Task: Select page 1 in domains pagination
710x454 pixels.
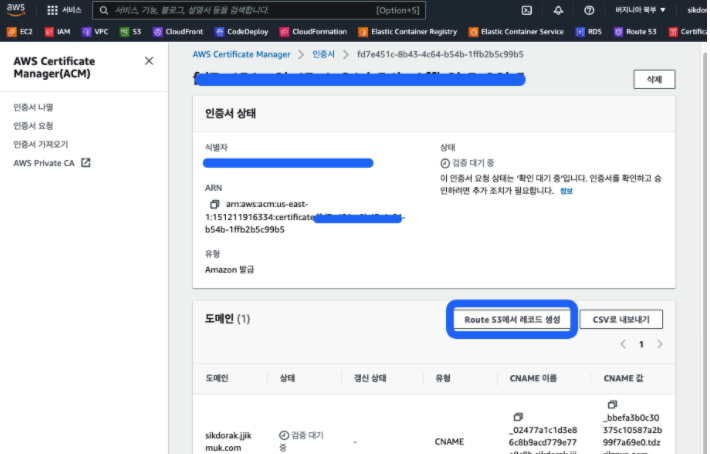Action: (641, 344)
